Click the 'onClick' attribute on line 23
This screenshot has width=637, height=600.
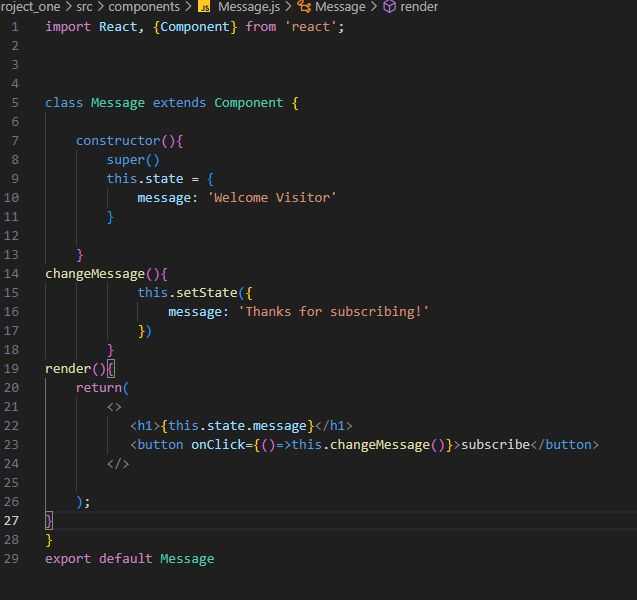click(218, 445)
